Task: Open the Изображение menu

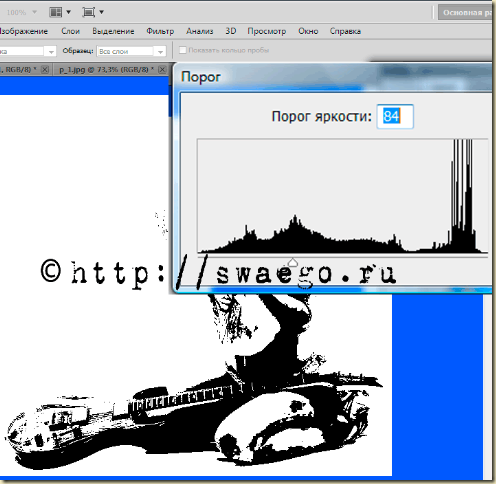Action: tap(23, 31)
